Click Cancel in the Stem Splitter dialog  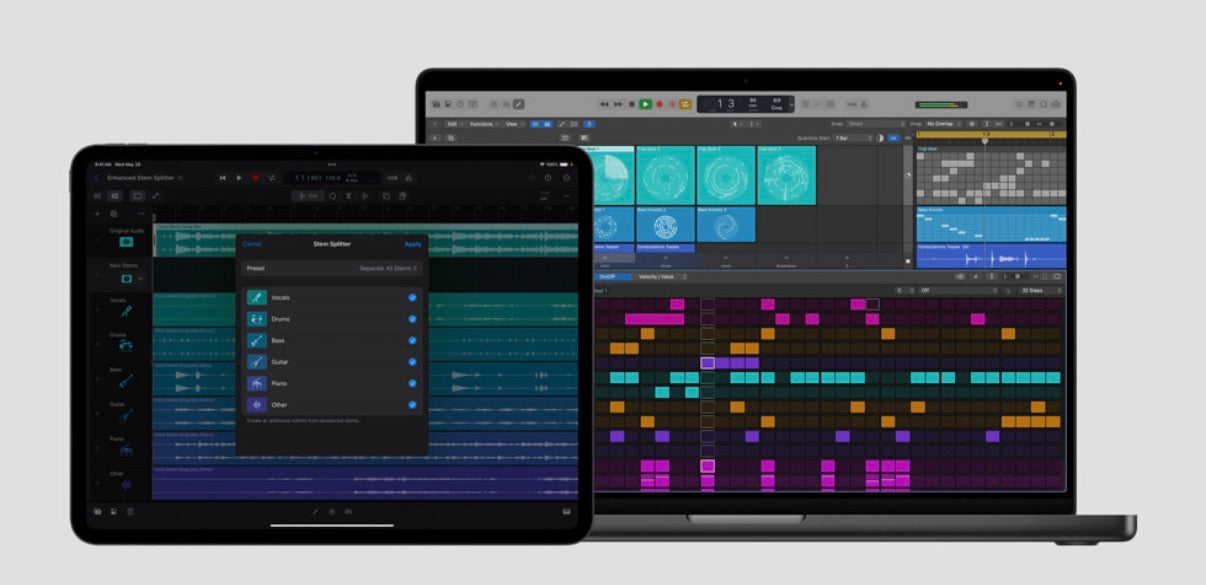252,244
